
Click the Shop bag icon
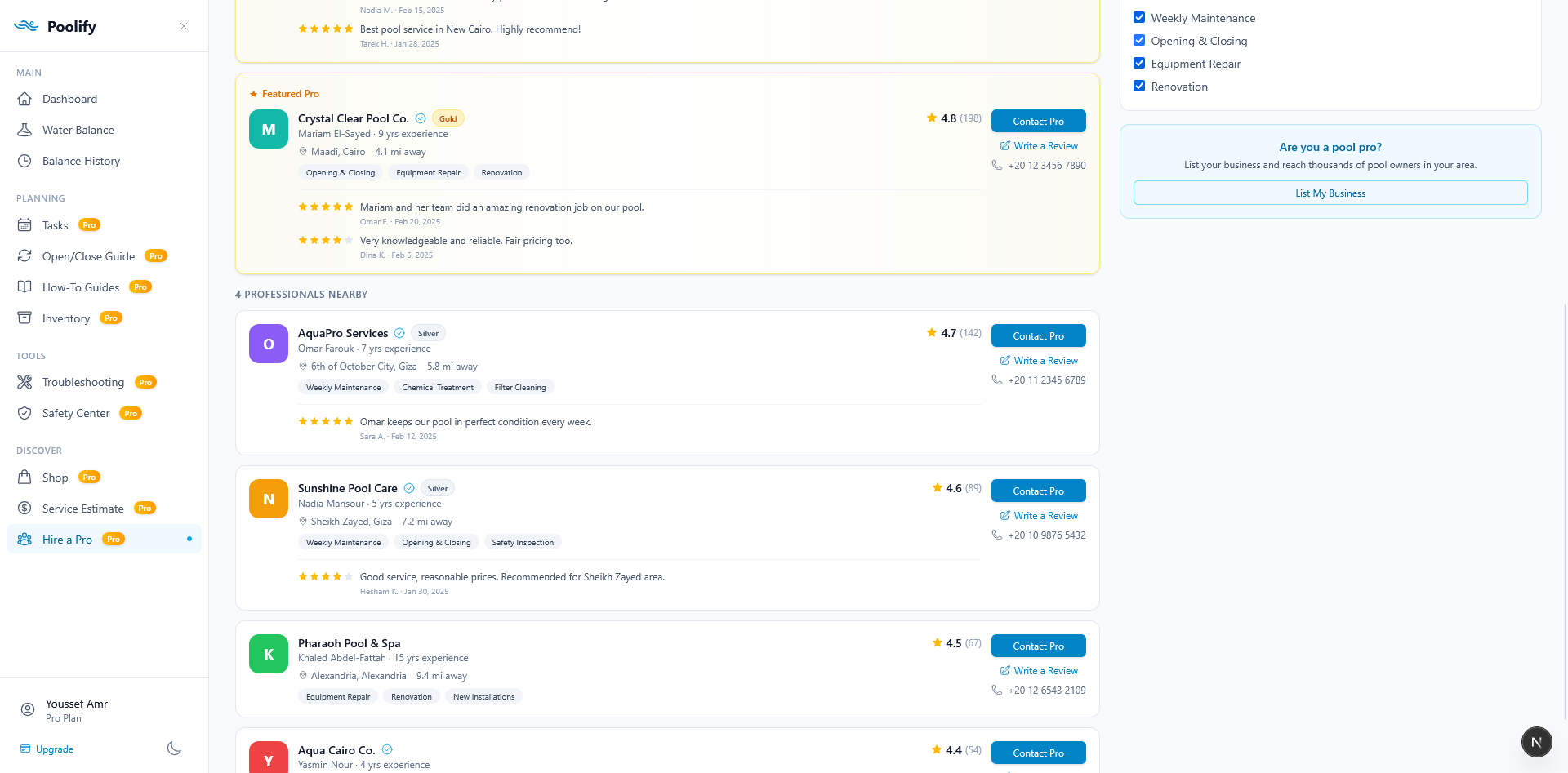click(24, 478)
